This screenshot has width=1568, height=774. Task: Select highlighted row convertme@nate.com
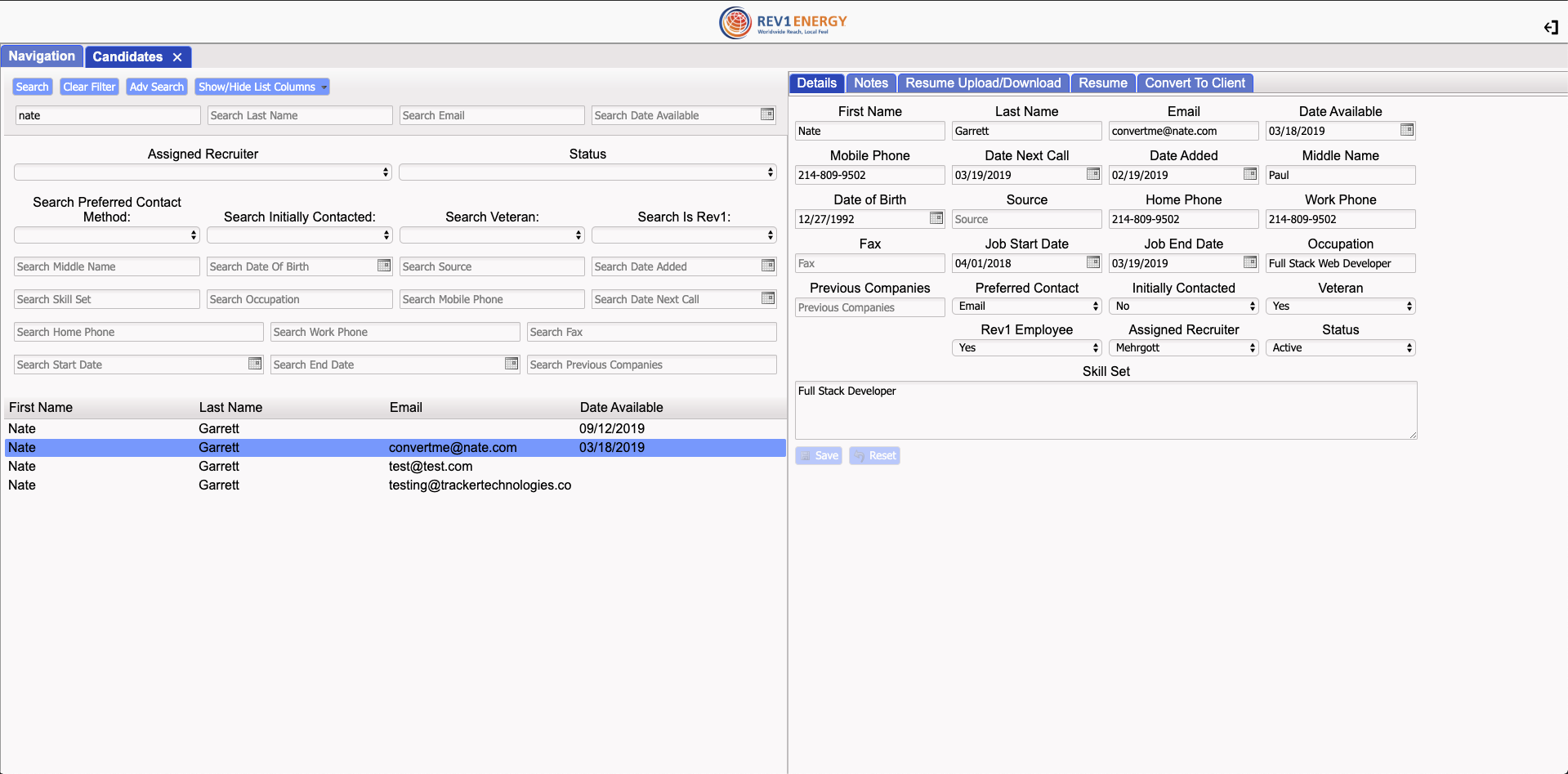[x=395, y=447]
